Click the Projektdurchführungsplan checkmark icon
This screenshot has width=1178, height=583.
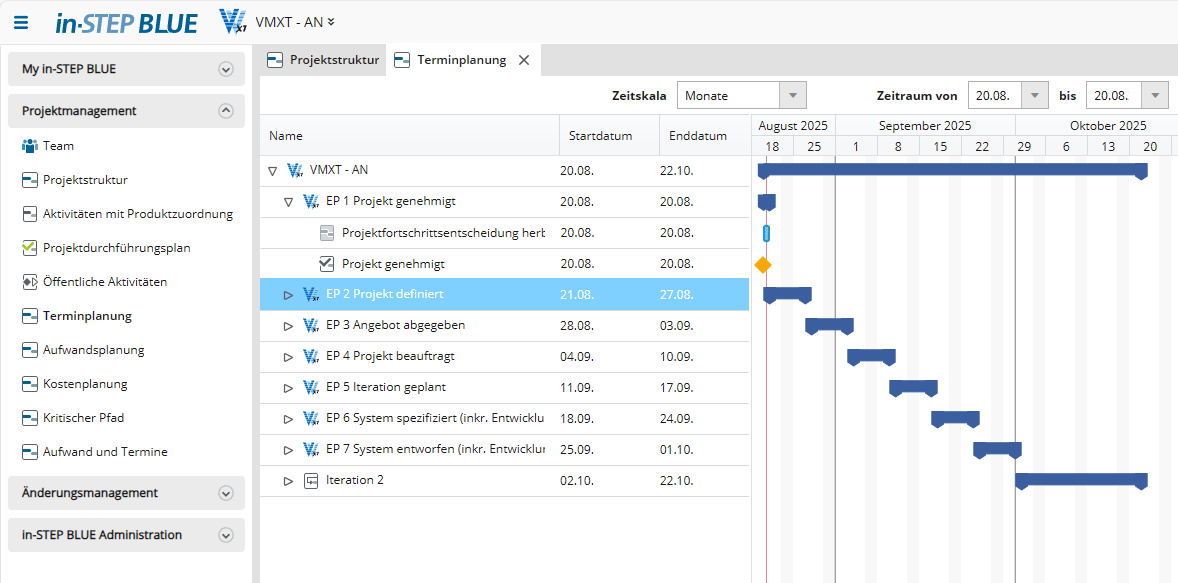(29, 248)
